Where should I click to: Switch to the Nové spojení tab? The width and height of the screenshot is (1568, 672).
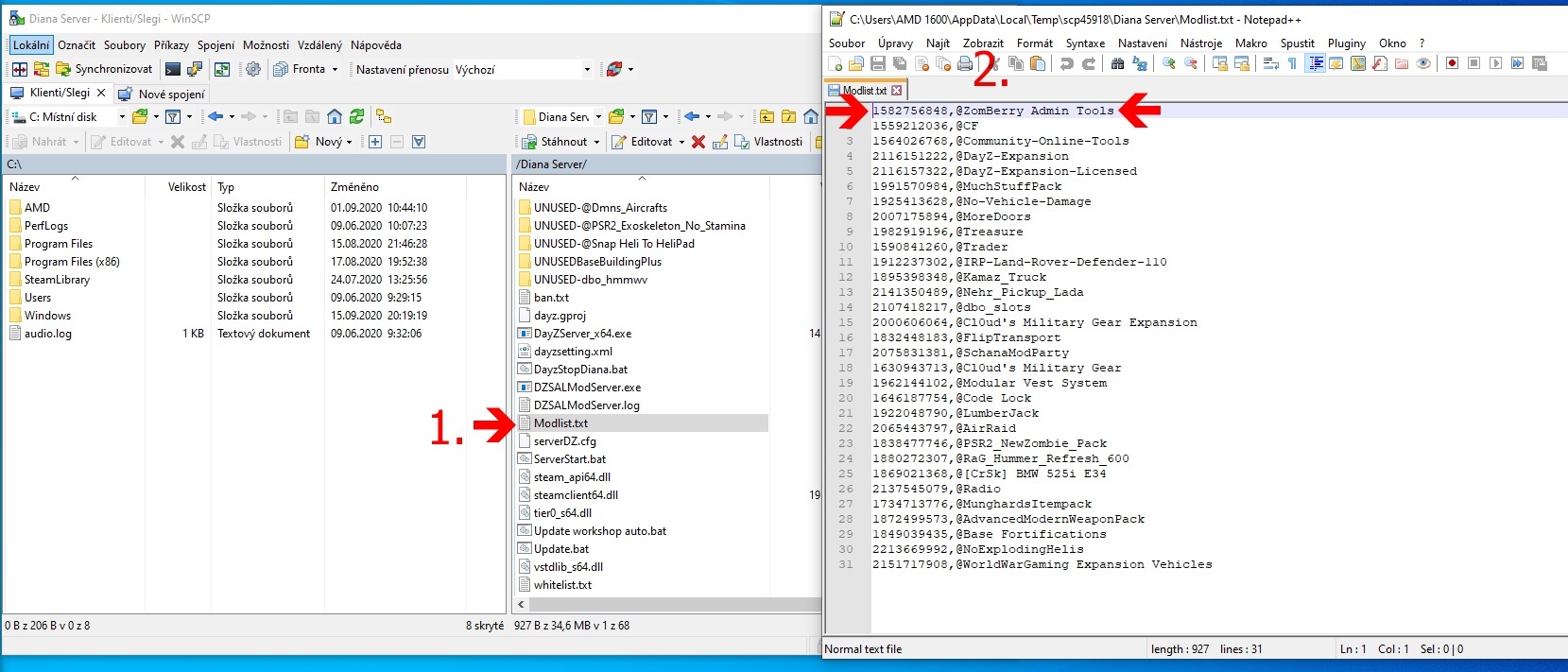tap(170, 94)
